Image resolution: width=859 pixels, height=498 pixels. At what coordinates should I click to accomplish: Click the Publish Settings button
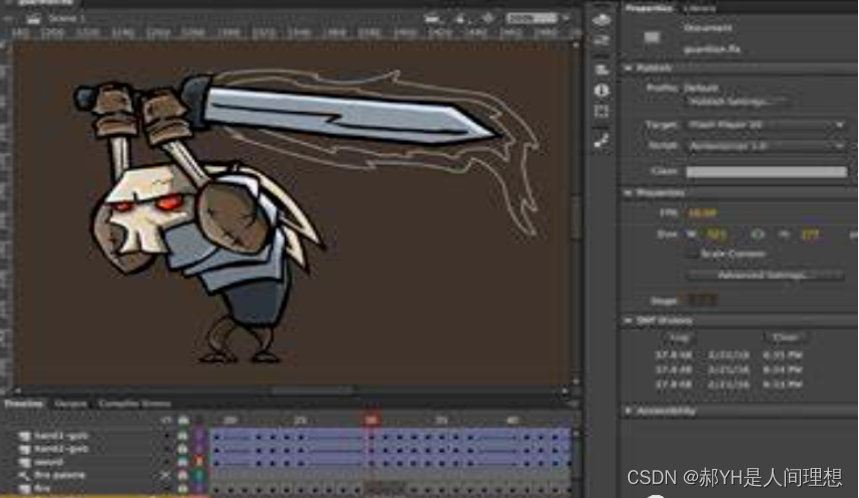click(x=737, y=102)
